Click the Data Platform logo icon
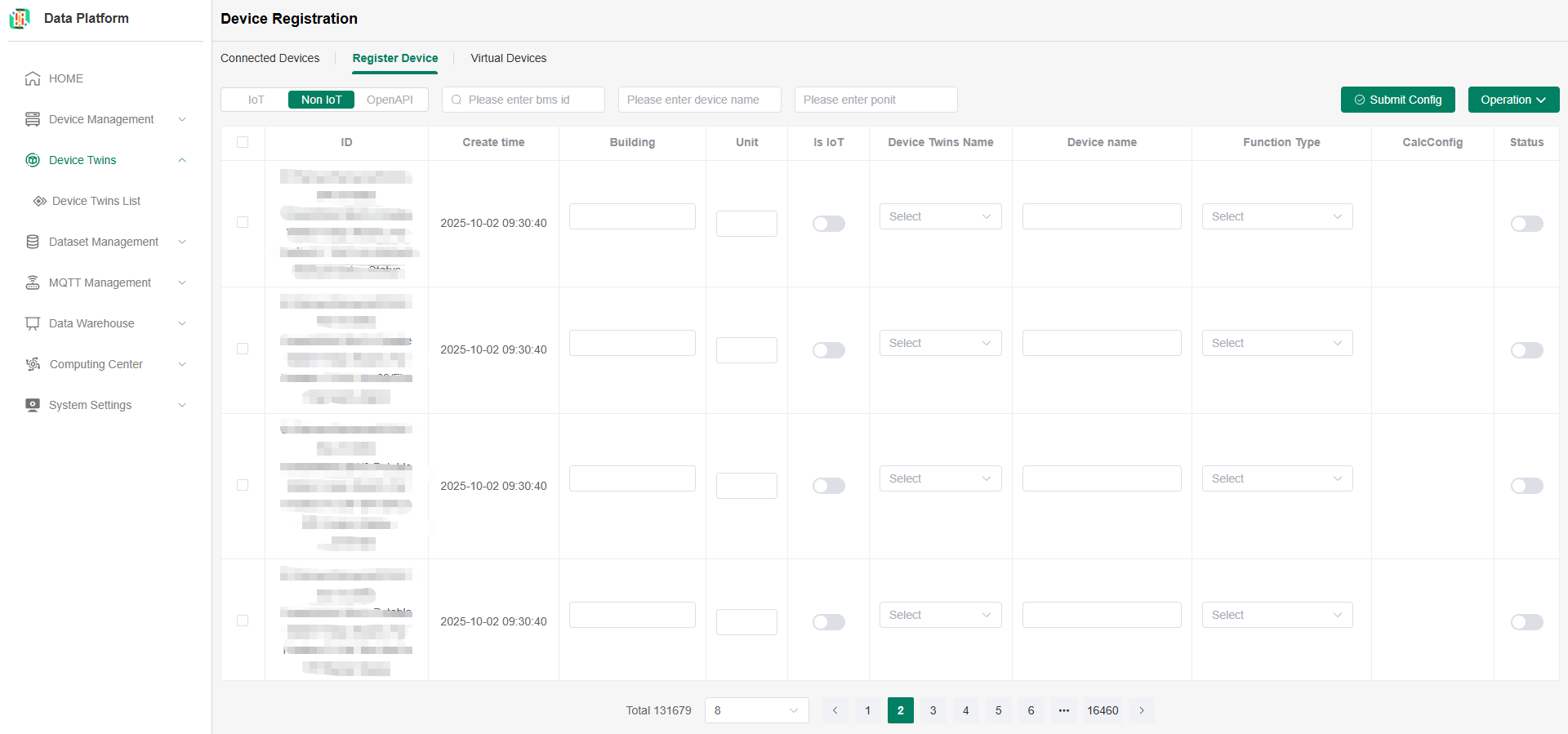The image size is (1568, 734). pyautogui.click(x=20, y=18)
